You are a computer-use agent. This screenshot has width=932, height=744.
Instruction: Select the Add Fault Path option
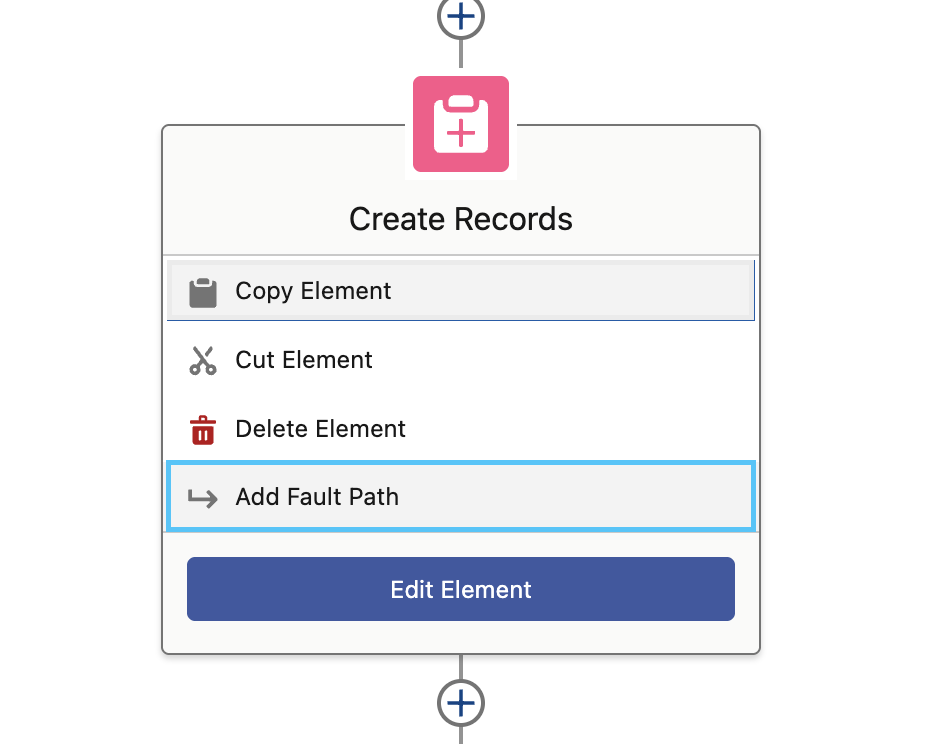pyautogui.click(x=317, y=497)
